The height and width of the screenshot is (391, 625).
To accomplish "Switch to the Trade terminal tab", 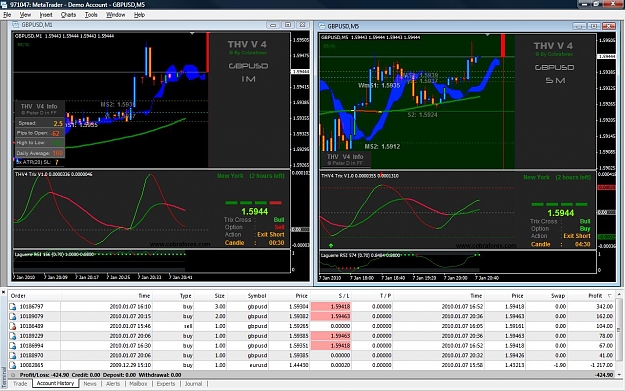I will coord(20,383).
